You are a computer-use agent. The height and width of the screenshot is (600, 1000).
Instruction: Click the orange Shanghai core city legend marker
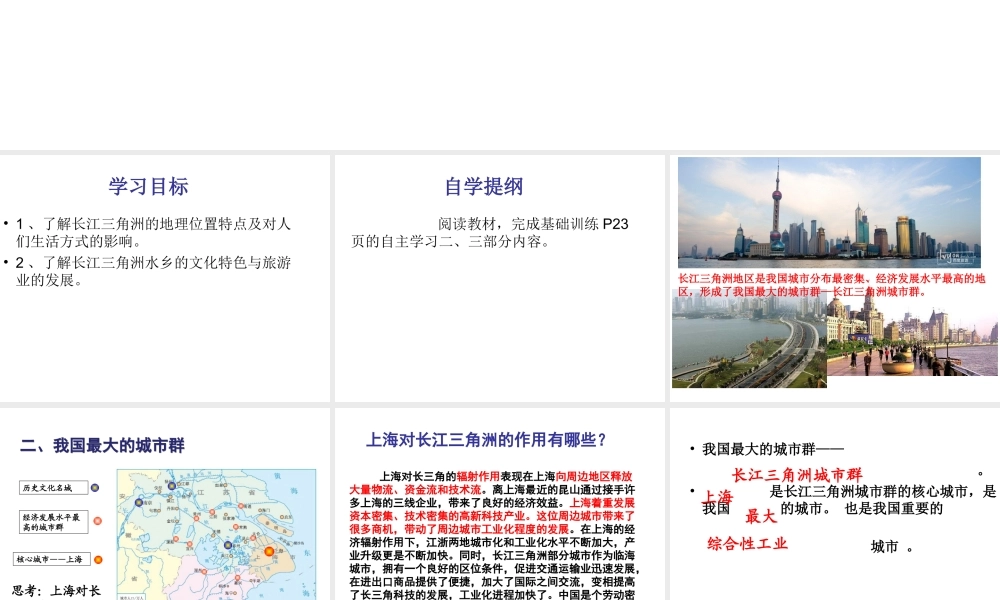(96, 559)
